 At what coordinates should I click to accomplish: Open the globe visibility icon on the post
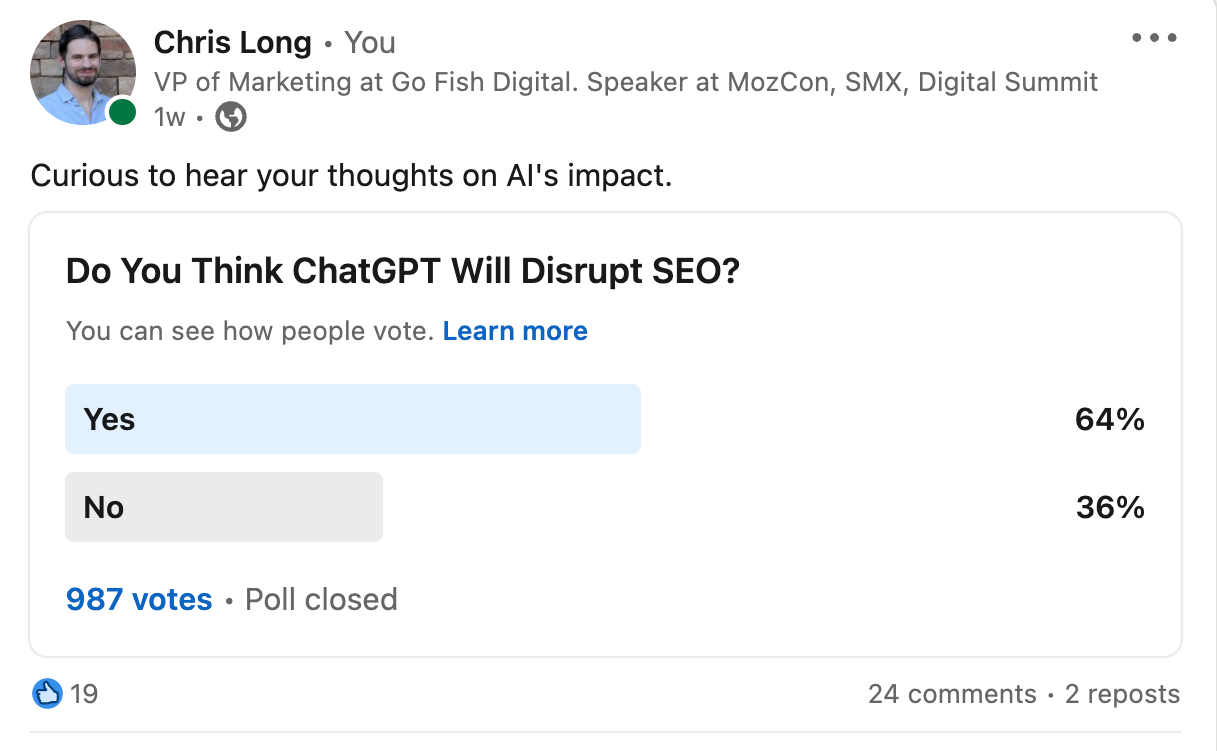point(229,117)
